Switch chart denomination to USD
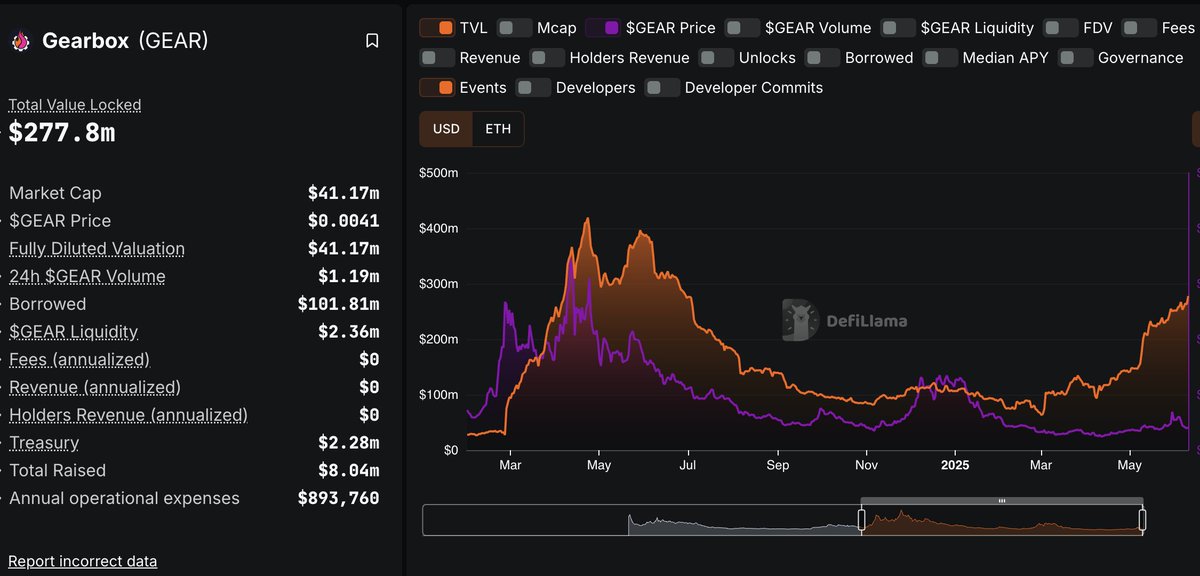This screenshot has width=1200, height=576. [x=446, y=129]
